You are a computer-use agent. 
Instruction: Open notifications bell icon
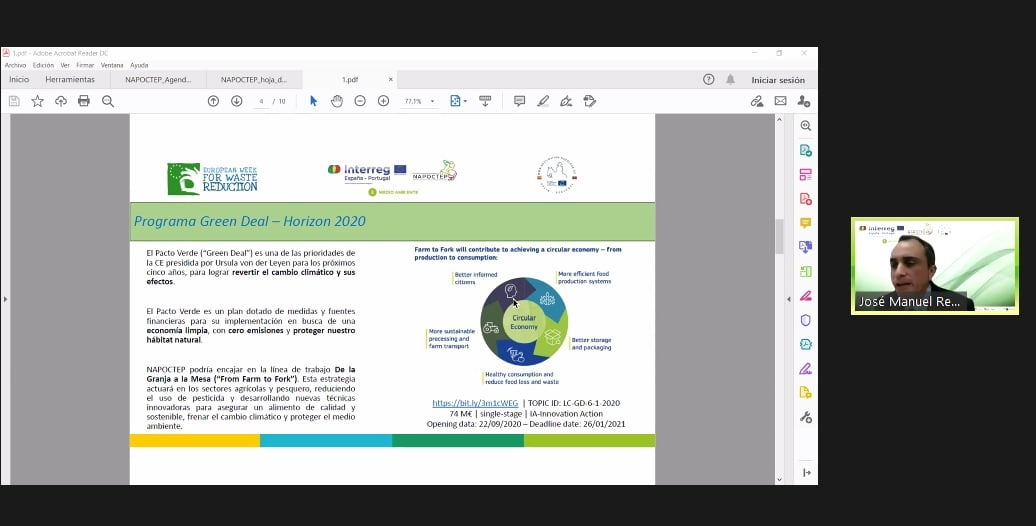[730, 80]
